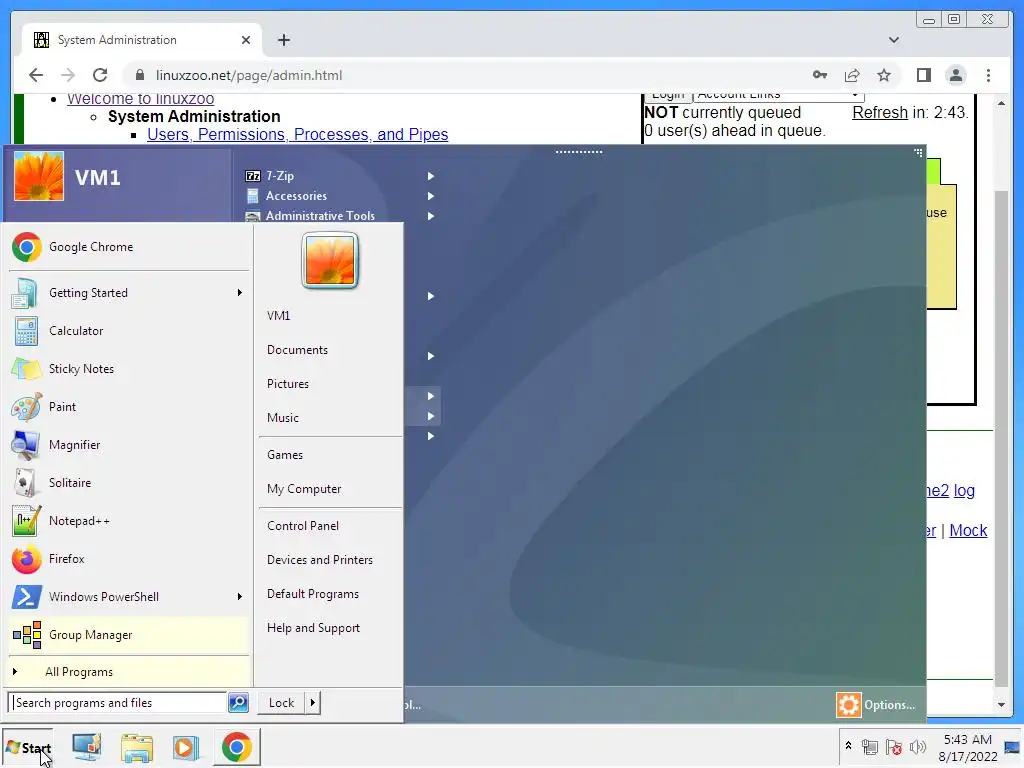Open the saved passwords key icon
The height and width of the screenshot is (768, 1024).
click(820, 75)
